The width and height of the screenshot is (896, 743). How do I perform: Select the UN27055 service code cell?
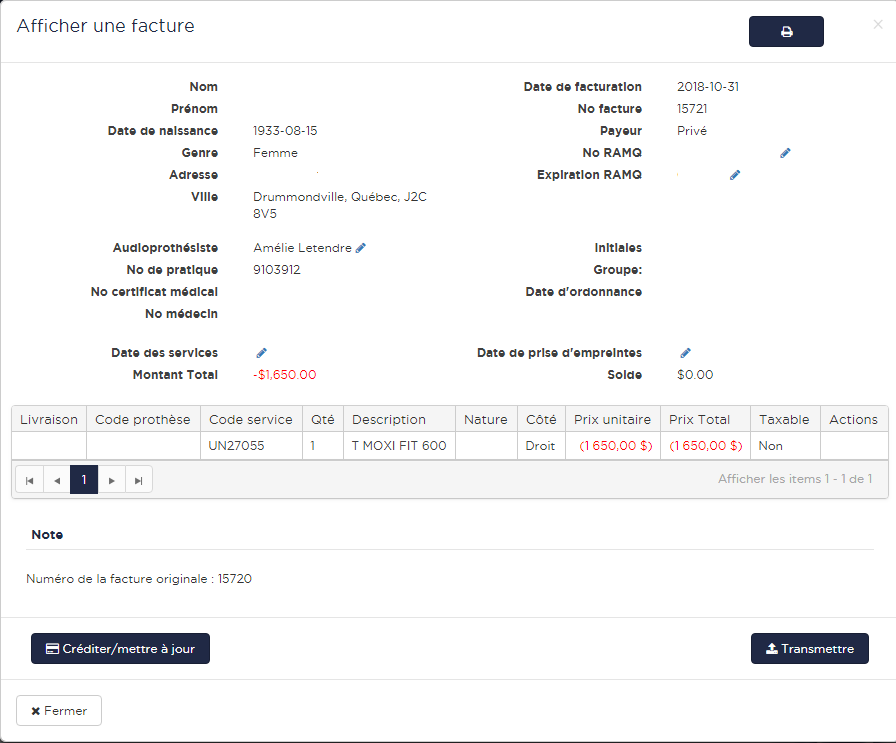(237, 446)
